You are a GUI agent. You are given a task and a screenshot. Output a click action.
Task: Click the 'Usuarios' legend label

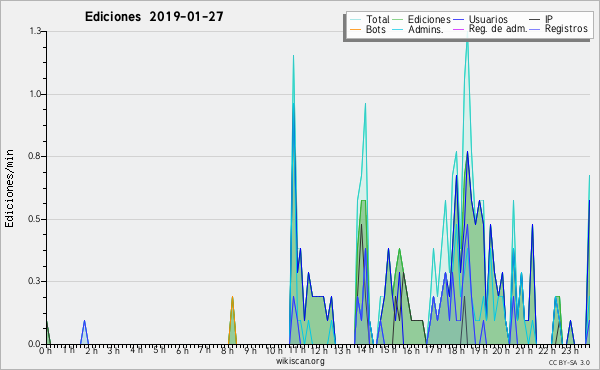488,19
